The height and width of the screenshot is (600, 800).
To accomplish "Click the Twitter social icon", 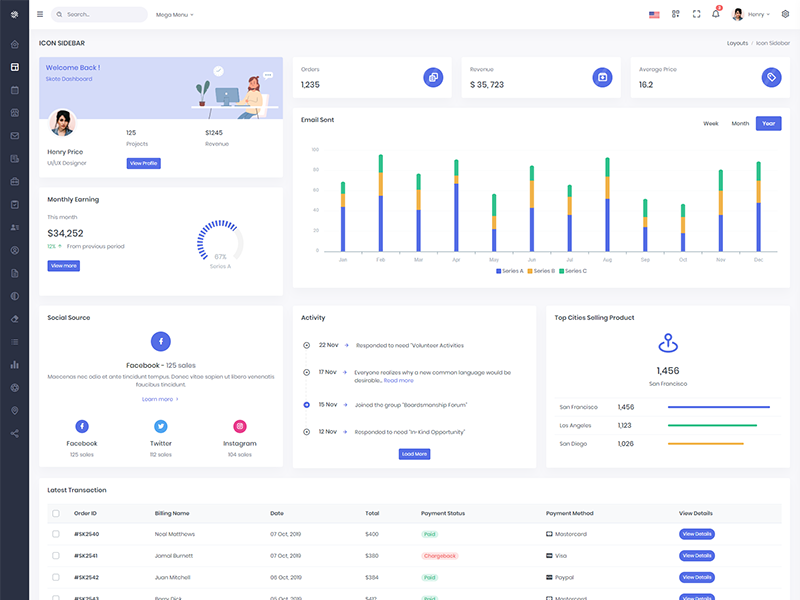I will (x=161, y=426).
